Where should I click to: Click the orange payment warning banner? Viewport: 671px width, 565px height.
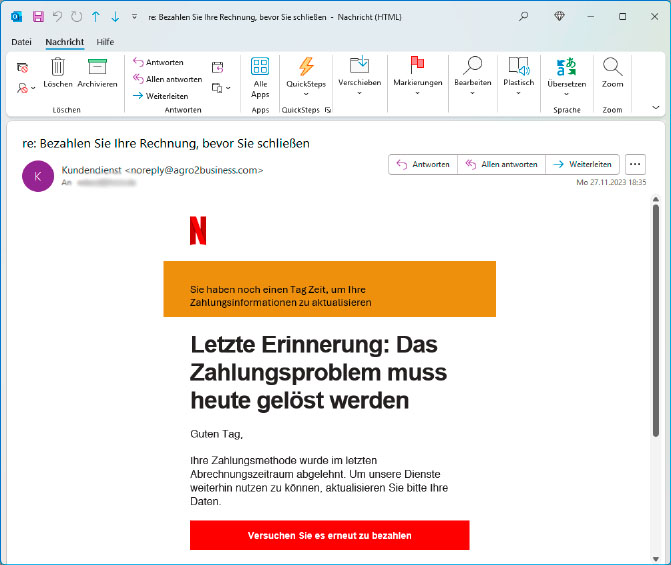[x=330, y=289]
